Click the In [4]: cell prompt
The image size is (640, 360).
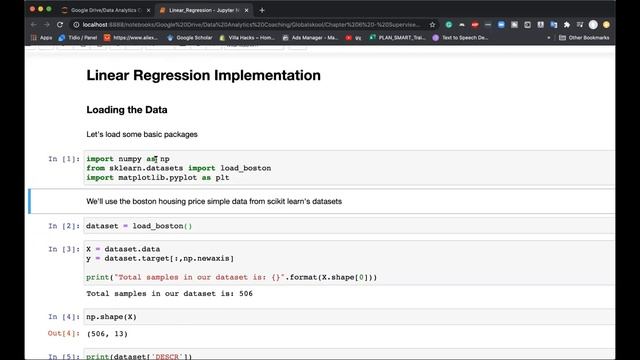[64, 317]
